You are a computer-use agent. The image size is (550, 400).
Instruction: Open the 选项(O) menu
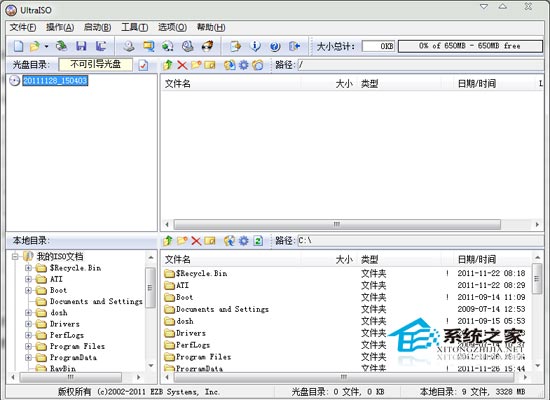[x=172, y=27]
